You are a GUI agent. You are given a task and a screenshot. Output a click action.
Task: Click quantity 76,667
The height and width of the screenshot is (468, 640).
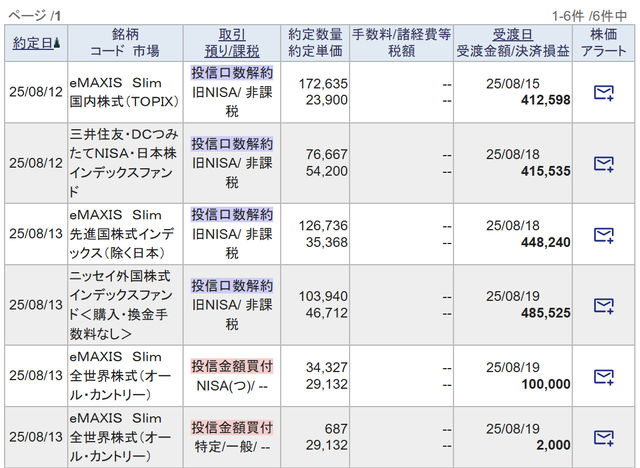[327, 154]
